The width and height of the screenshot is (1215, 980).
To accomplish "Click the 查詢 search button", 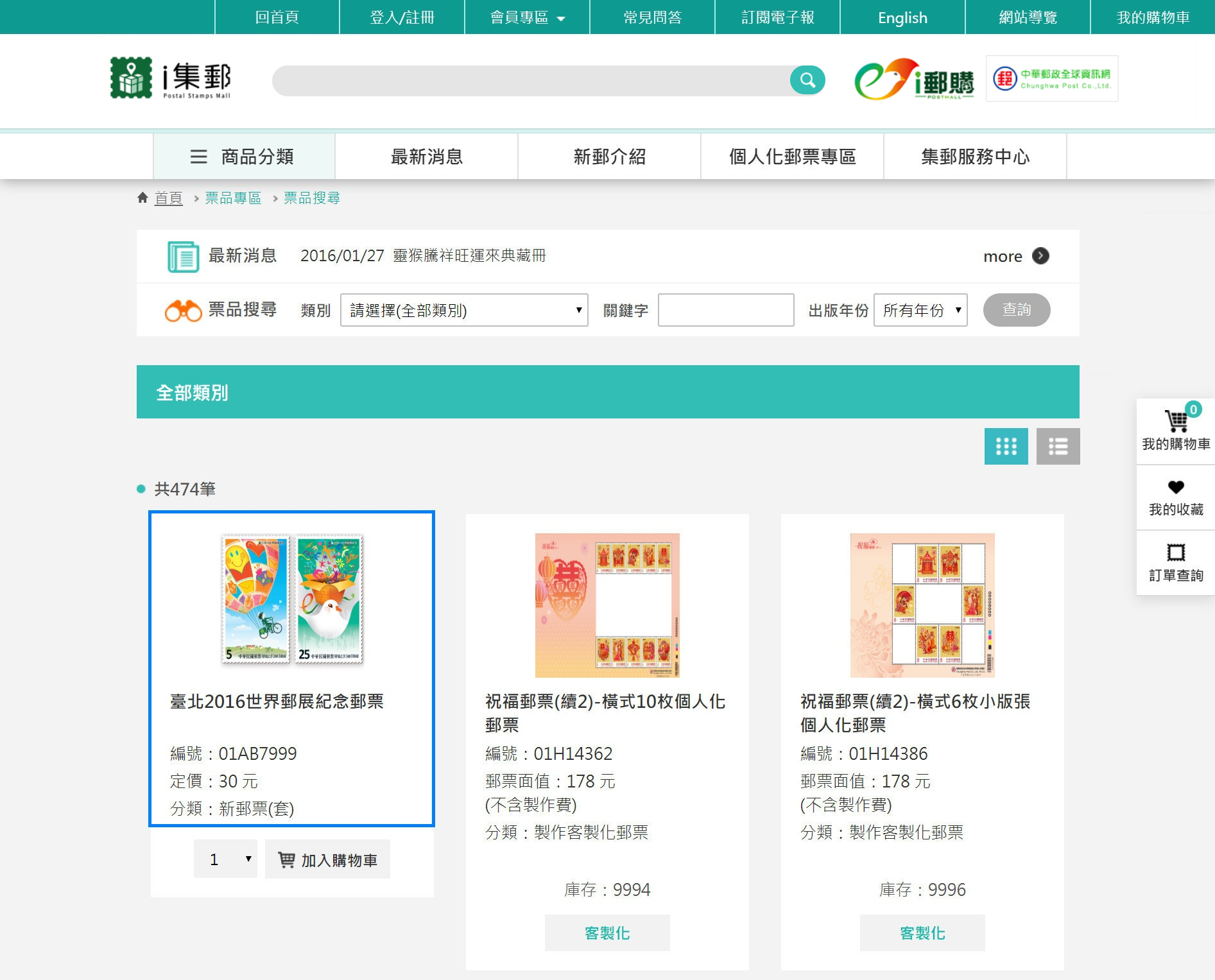I will pos(1016,310).
